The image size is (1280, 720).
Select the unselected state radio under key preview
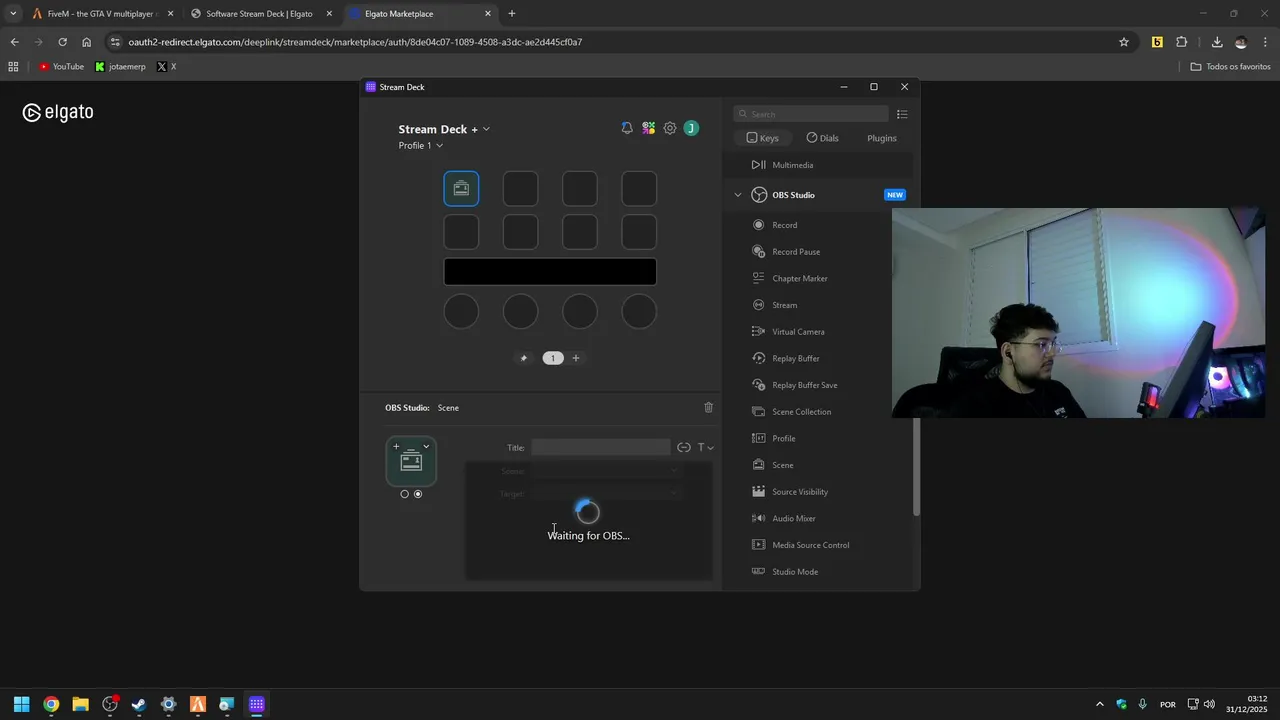click(x=404, y=494)
